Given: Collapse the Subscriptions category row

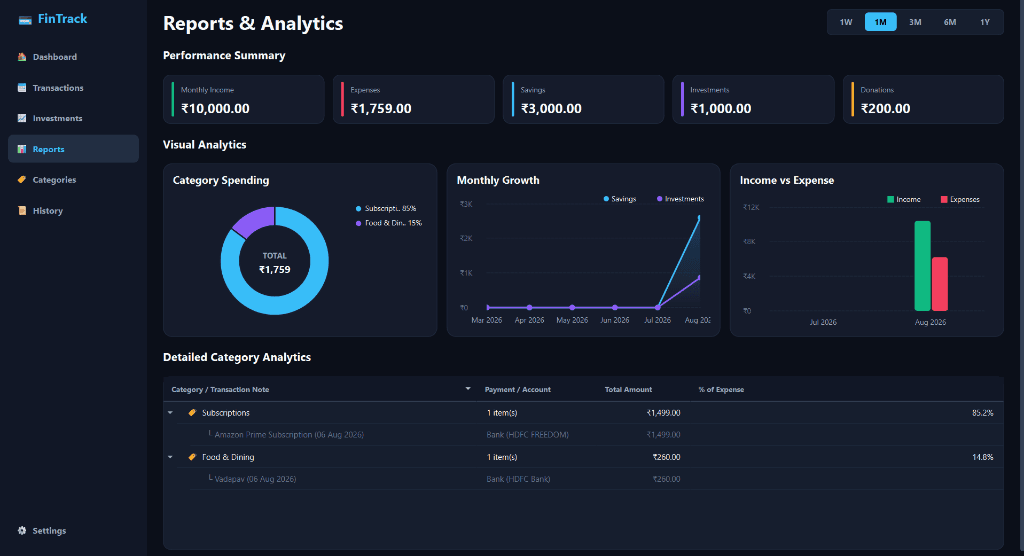Looking at the screenshot, I should tap(170, 413).
